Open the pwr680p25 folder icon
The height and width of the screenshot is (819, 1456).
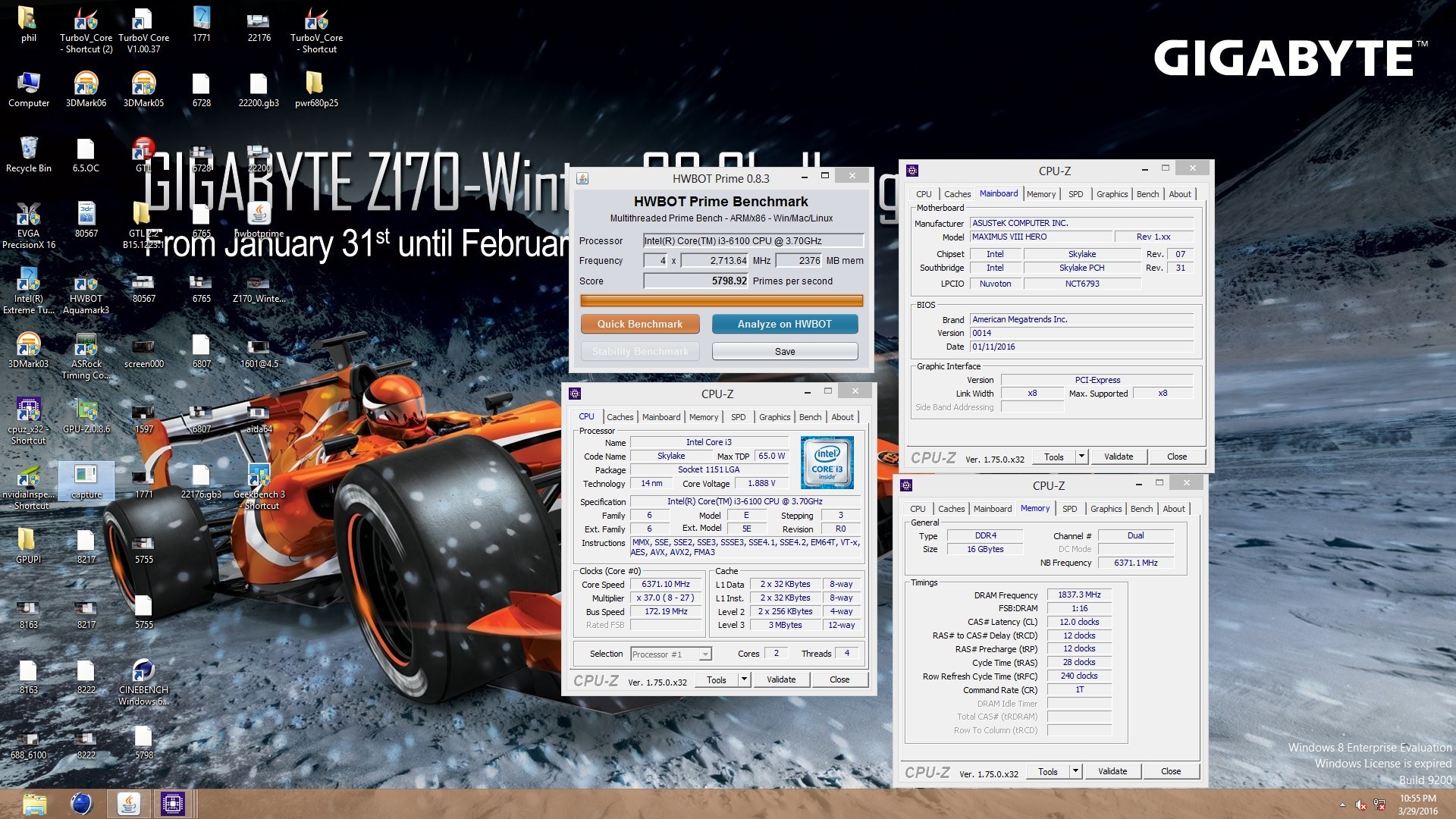(316, 90)
